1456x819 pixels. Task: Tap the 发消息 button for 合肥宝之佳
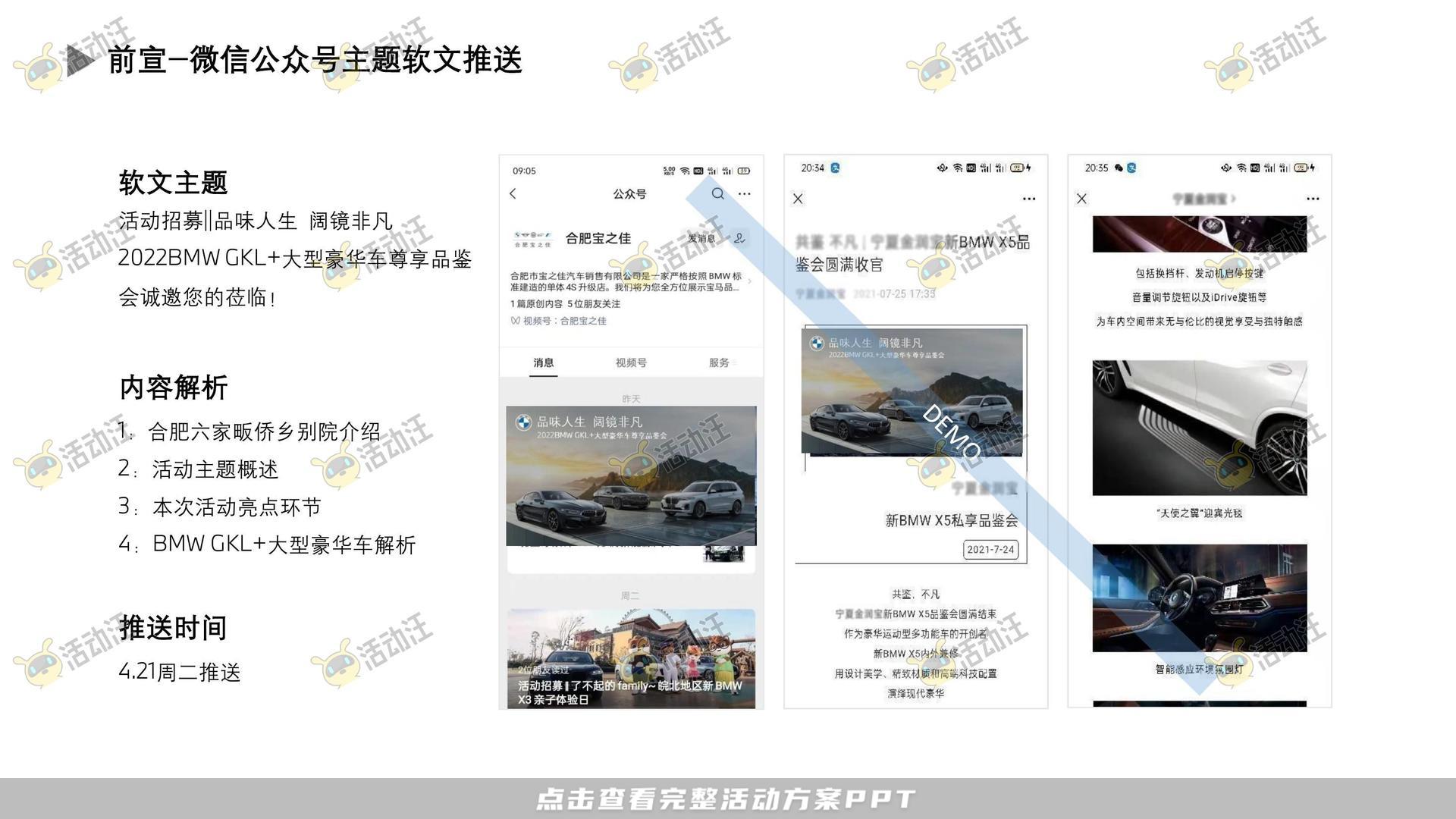(x=701, y=238)
